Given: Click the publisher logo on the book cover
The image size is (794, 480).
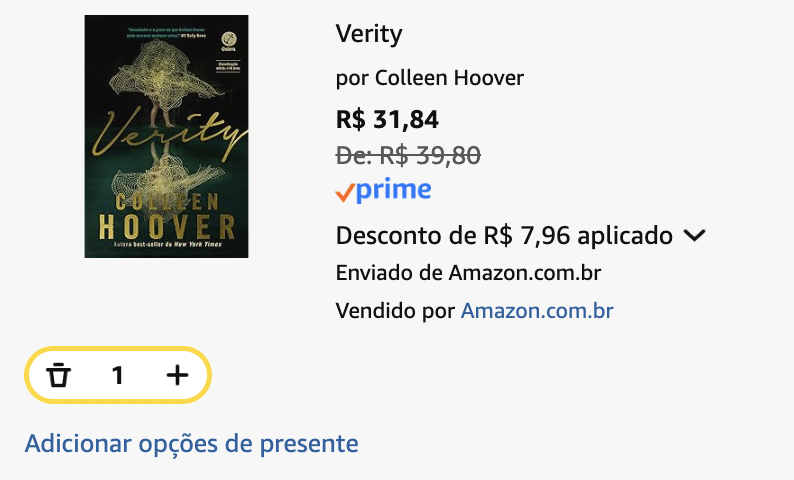Looking at the screenshot, I should (228, 41).
